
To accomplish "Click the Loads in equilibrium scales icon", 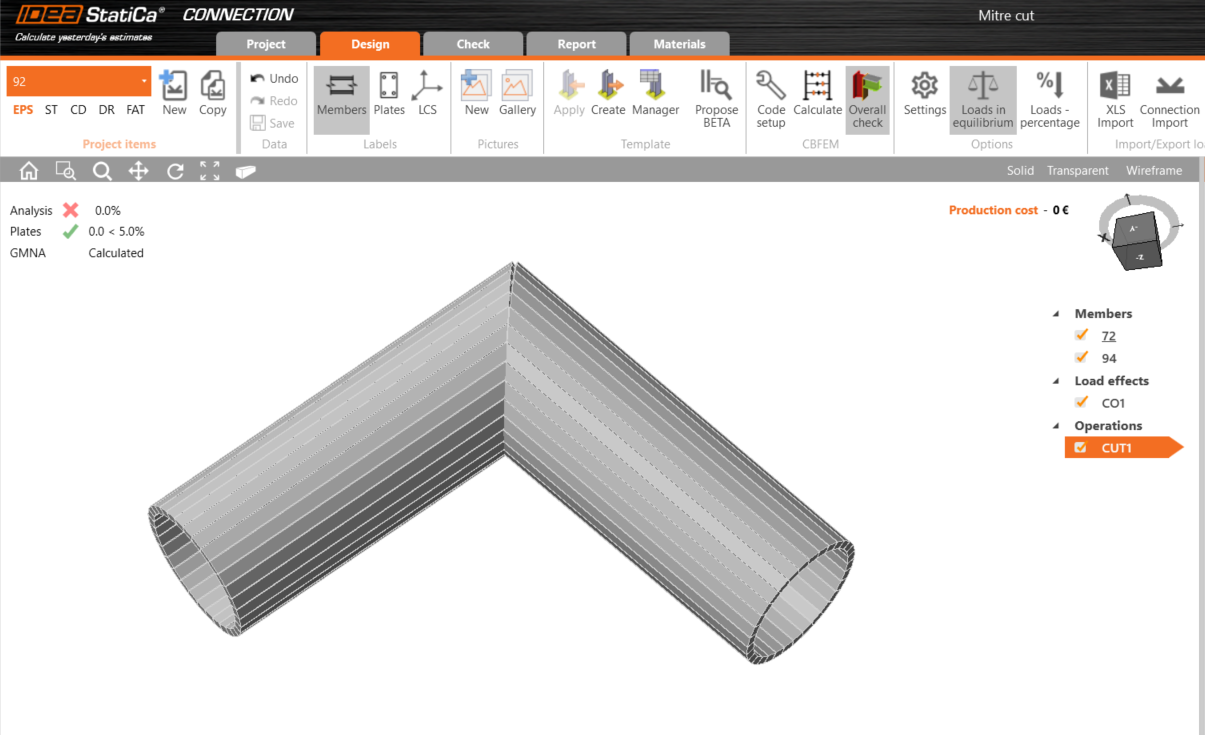I will (x=983, y=87).
